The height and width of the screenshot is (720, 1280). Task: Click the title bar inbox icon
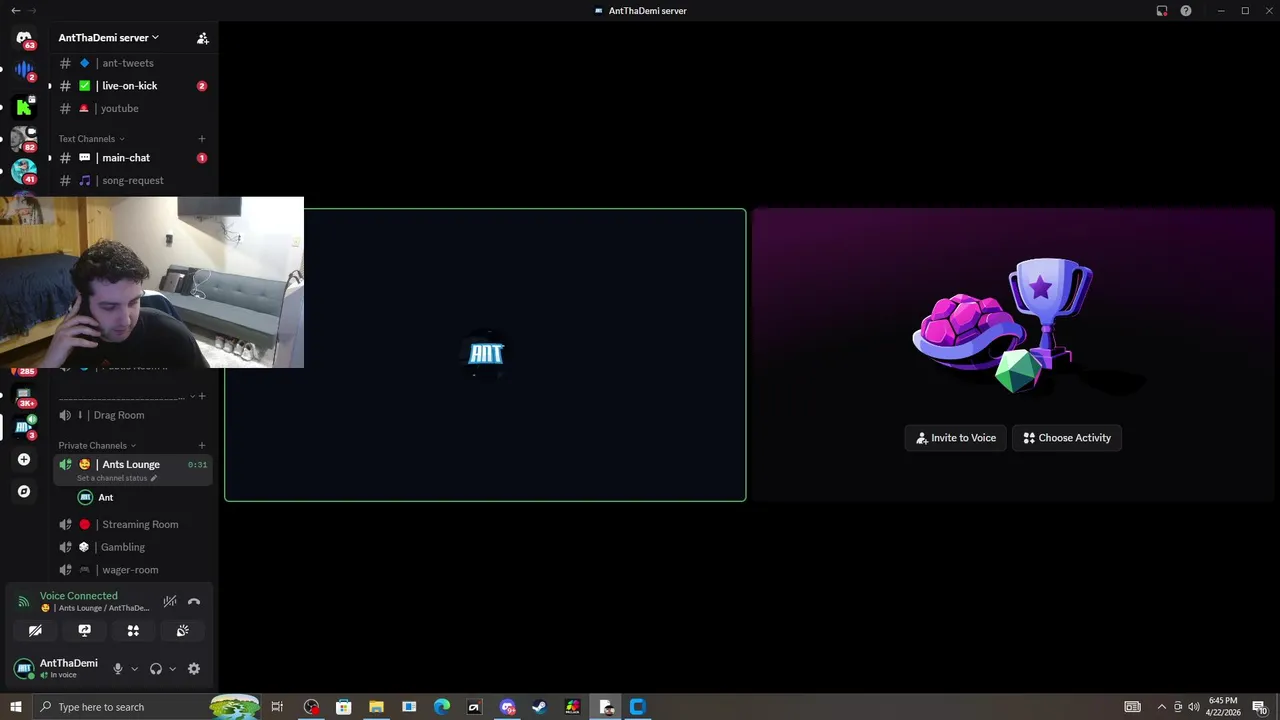1162,11
